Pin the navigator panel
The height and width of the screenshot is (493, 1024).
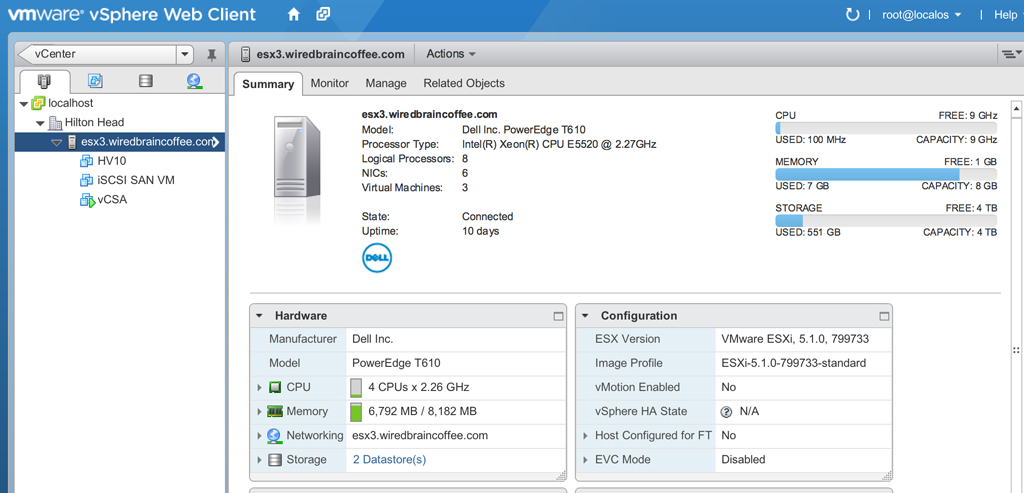point(212,55)
